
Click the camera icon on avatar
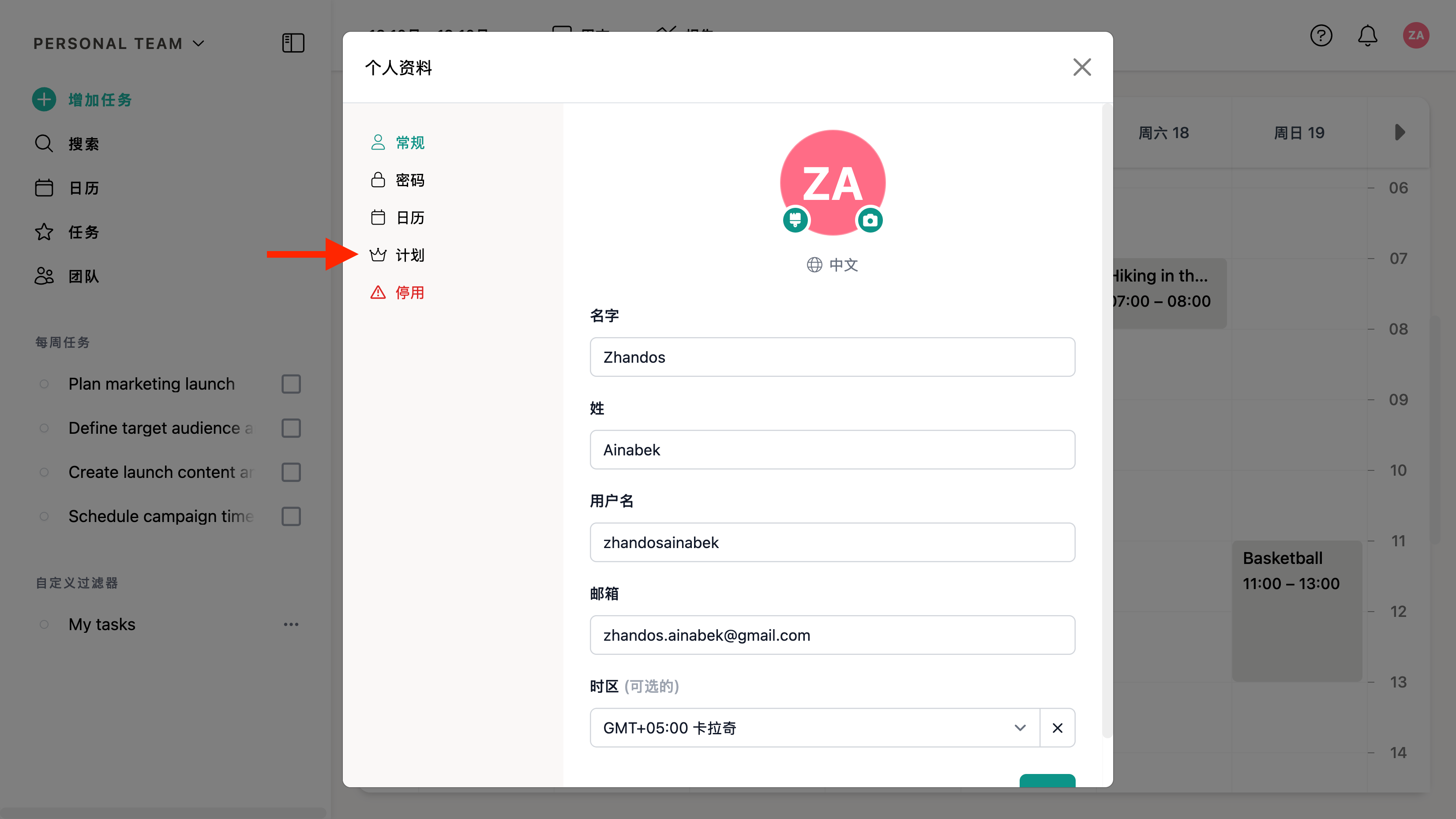coord(870,220)
